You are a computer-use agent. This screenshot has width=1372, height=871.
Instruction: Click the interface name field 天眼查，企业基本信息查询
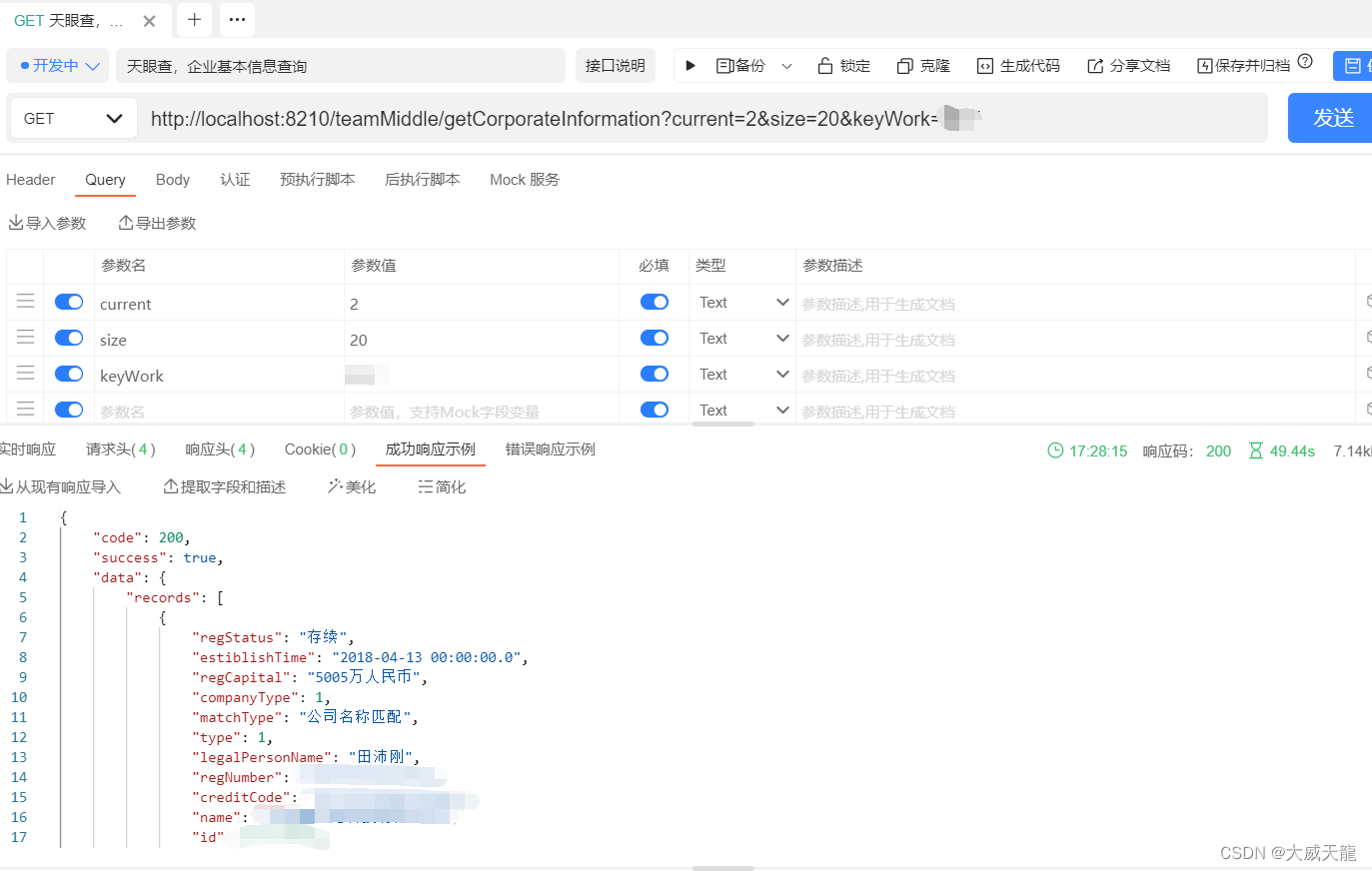(341, 66)
